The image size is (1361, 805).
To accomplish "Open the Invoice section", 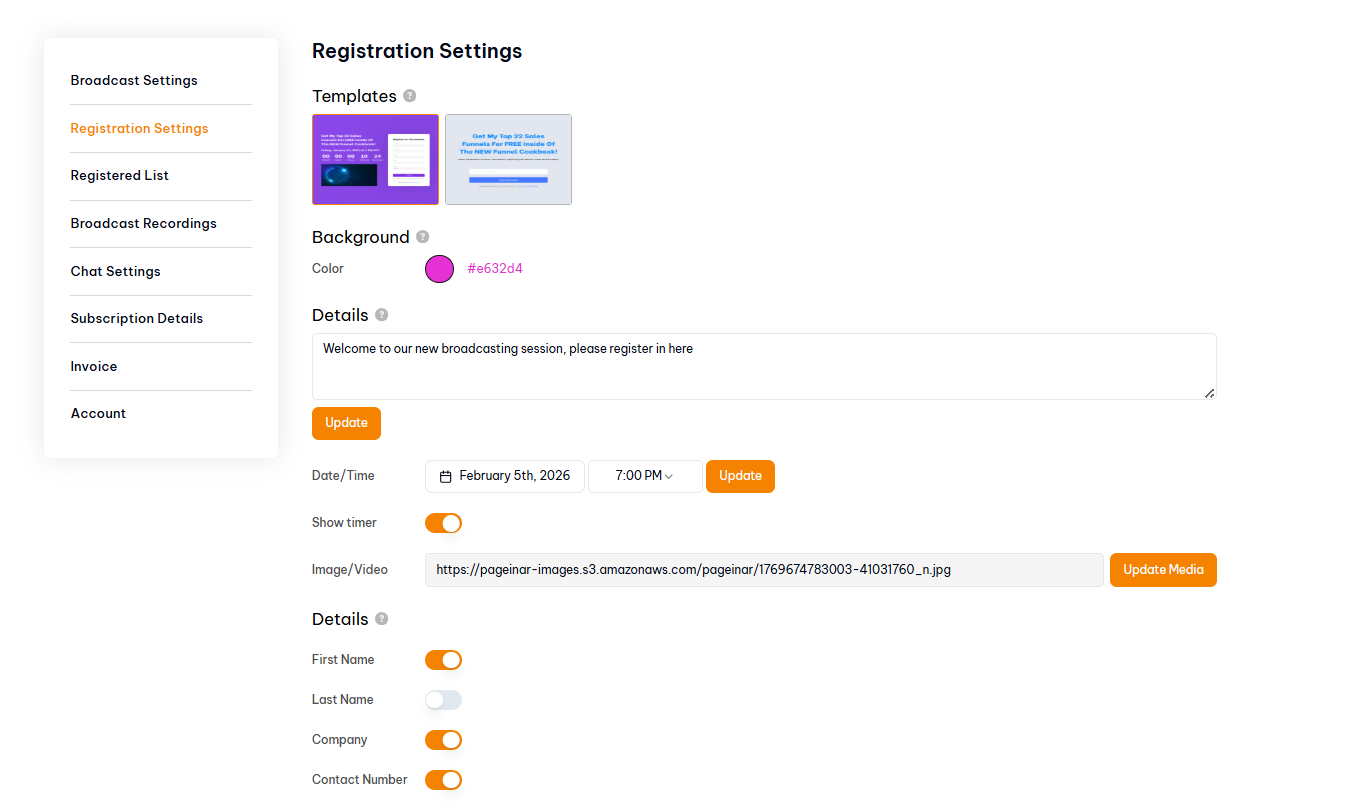I will point(94,366).
